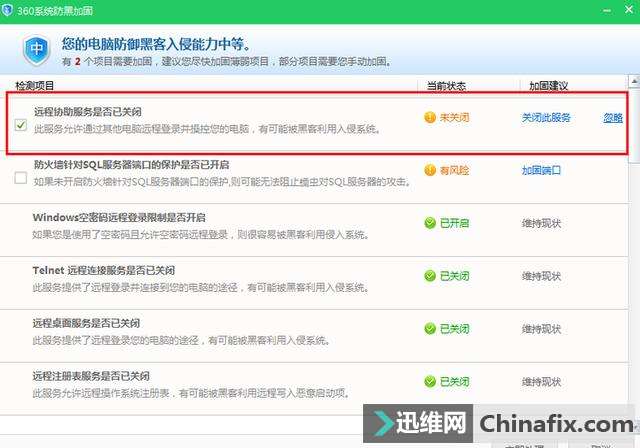Select the 加固建议 column header
The image size is (640, 448).
[548, 86]
